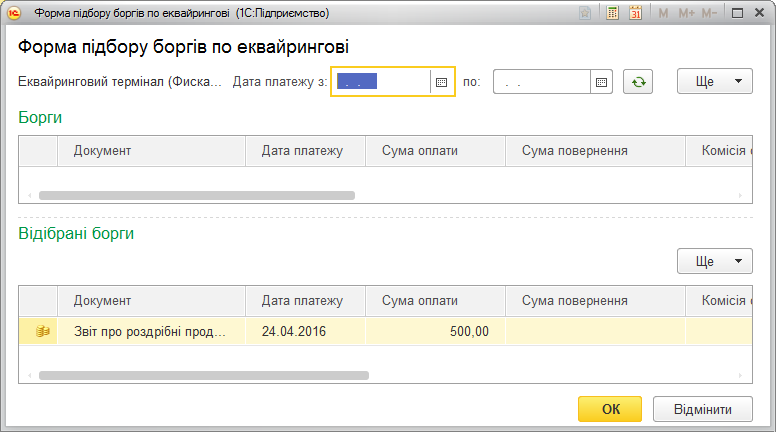Click 'Сума повернення' header in Відібрані борги table
Screen dimensions: 776x432
coord(595,301)
